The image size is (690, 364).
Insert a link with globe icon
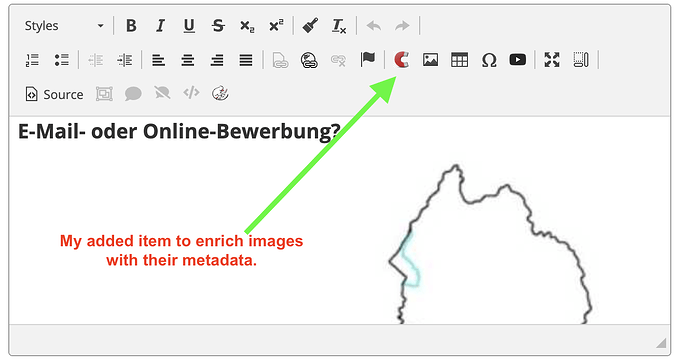(309, 60)
